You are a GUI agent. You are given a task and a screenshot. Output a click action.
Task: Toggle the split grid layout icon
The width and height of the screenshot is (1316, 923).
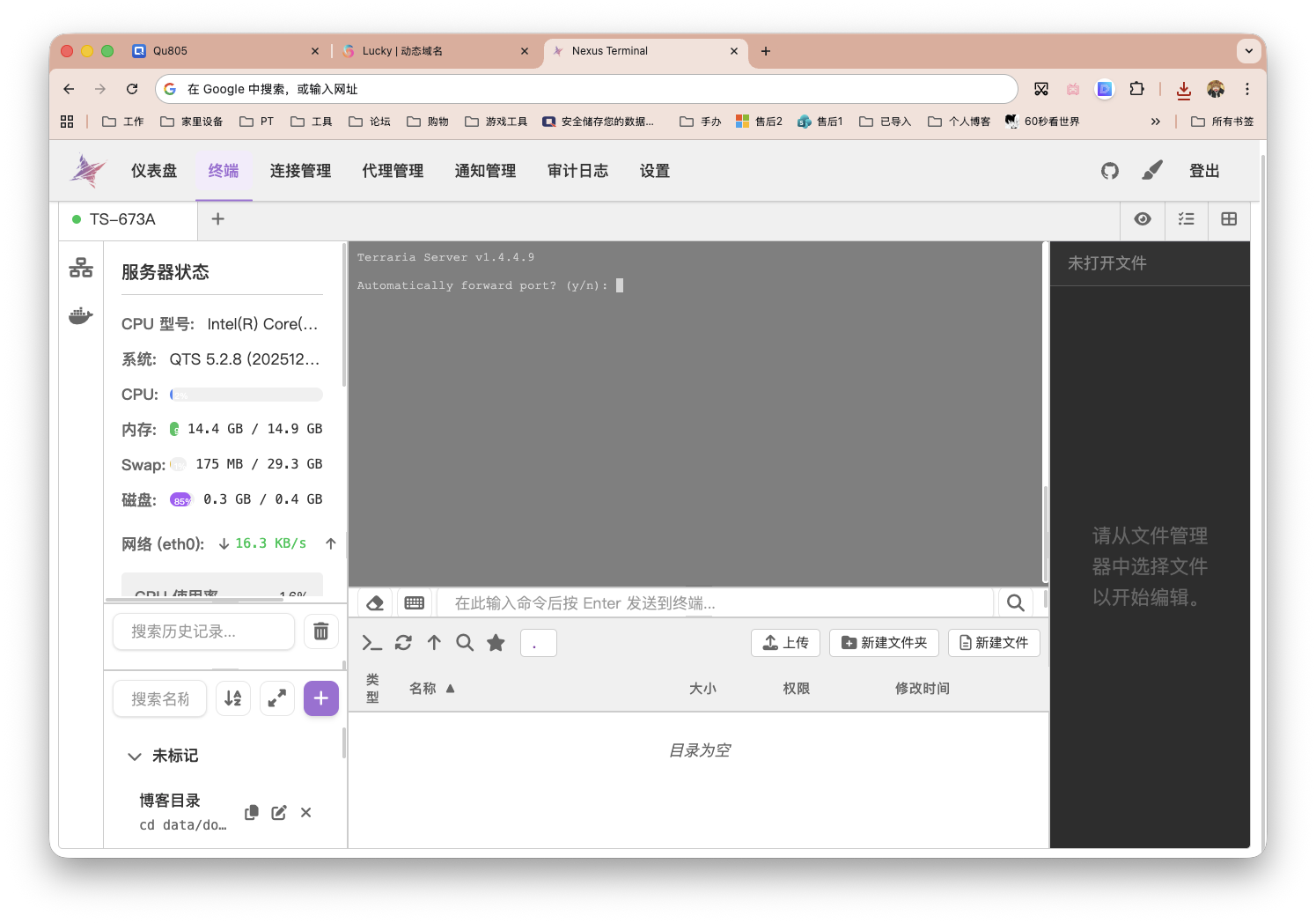[x=1229, y=219]
